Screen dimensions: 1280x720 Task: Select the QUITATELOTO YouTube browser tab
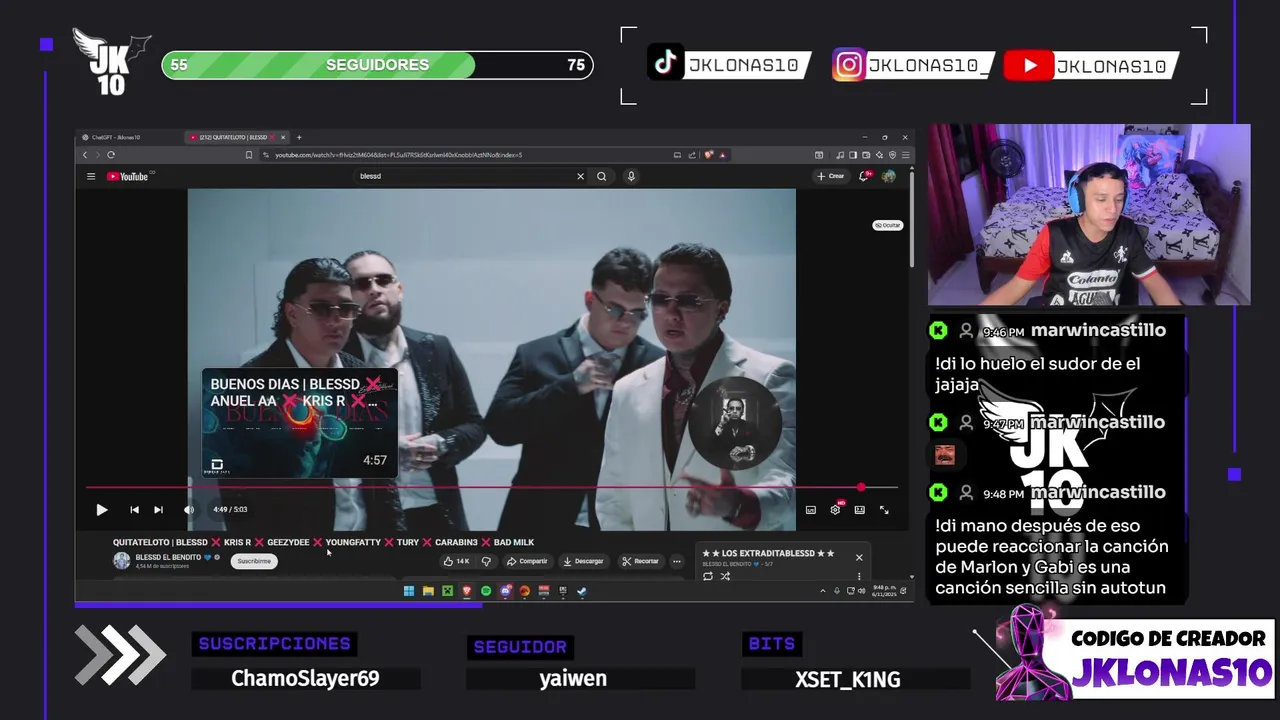point(235,137)
